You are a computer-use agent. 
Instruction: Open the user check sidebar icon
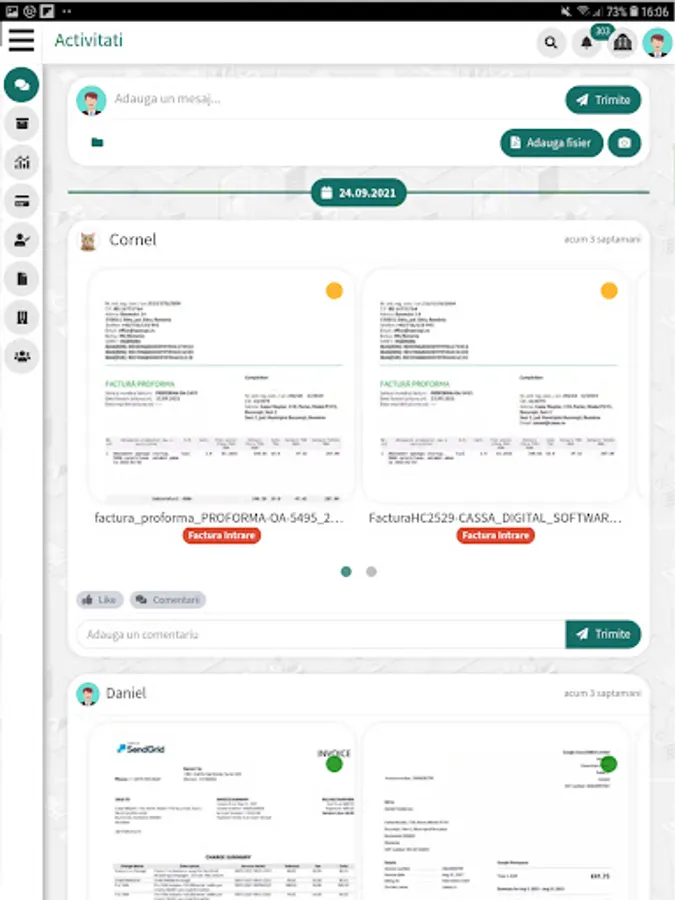pos(22,240)
